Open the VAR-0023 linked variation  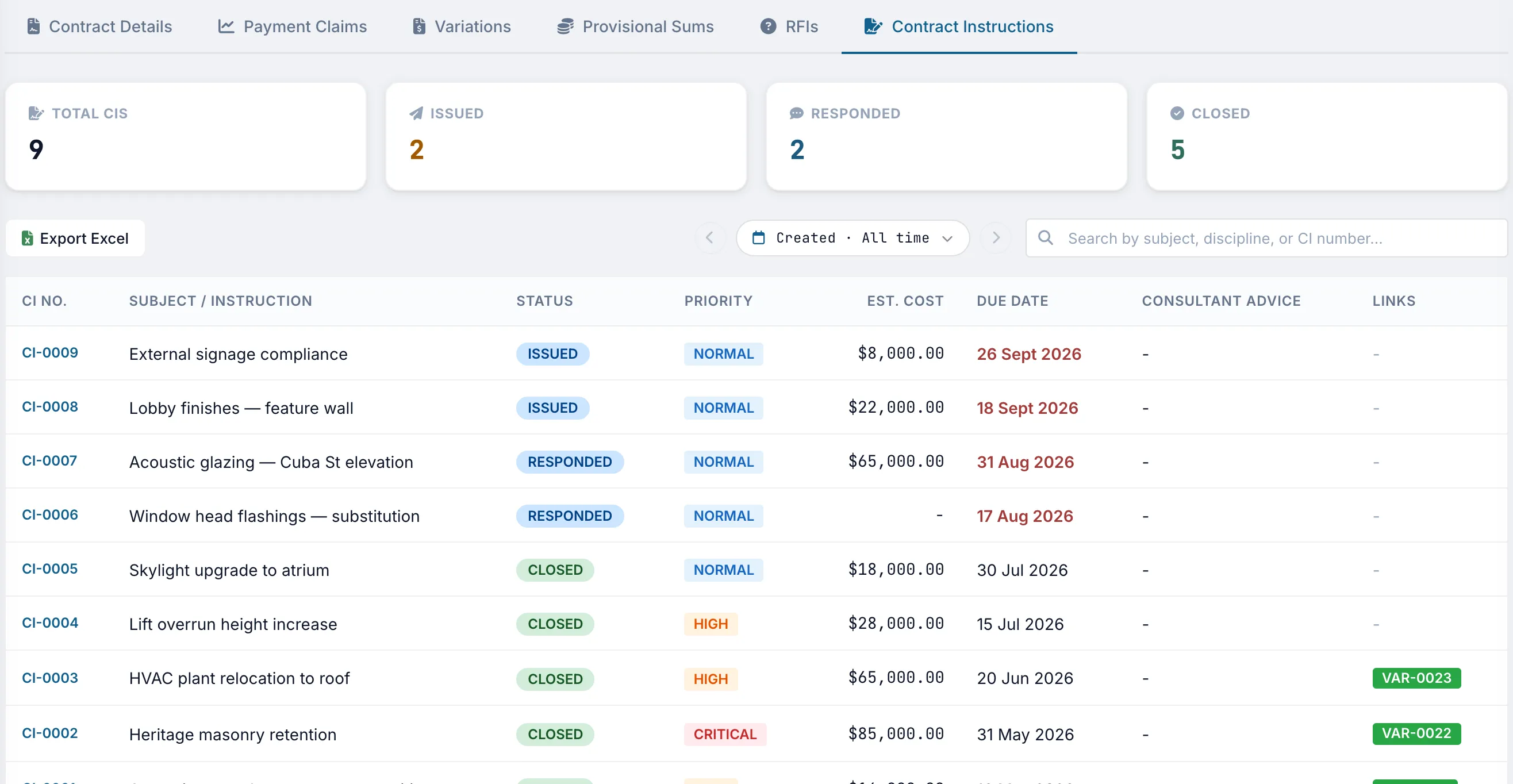point(1416,678)
